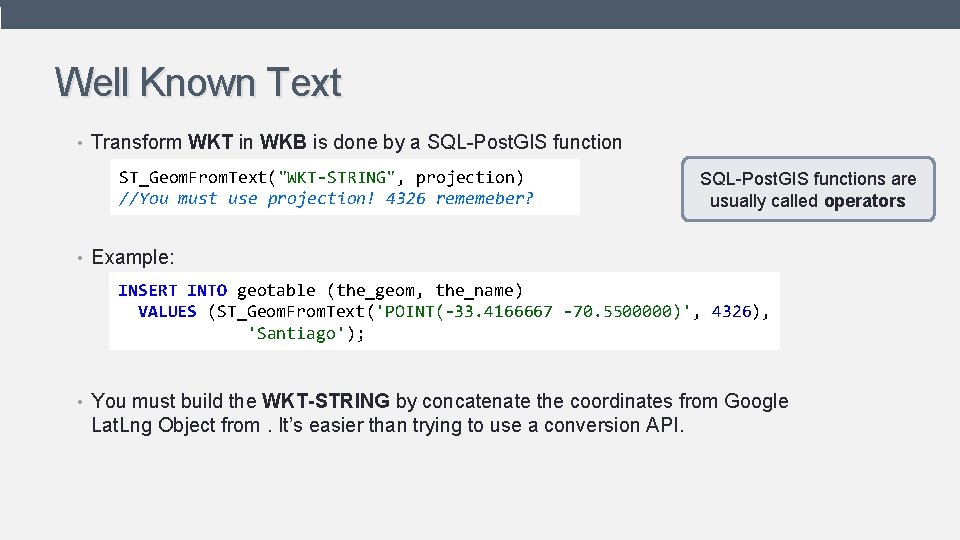Click the "Google" word in last bullet
This screenshot has width=960, height=540.
pyautogui.click(x=756, y=401)
